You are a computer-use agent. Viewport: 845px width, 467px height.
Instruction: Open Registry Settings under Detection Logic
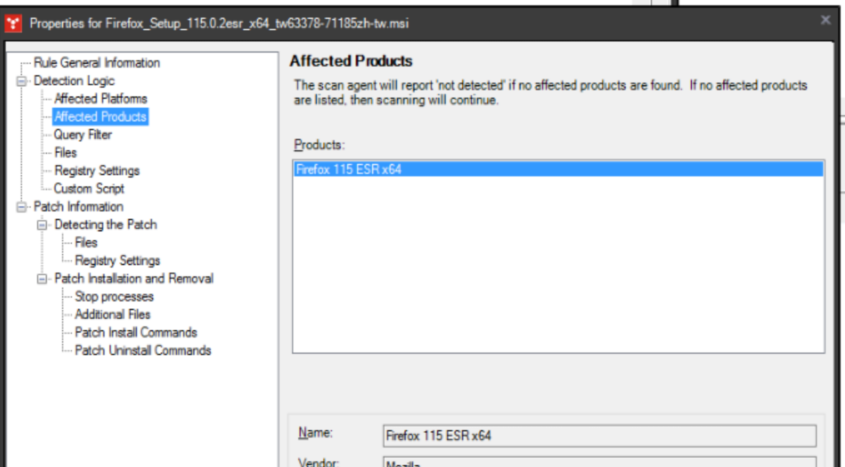tap(97, 171)
